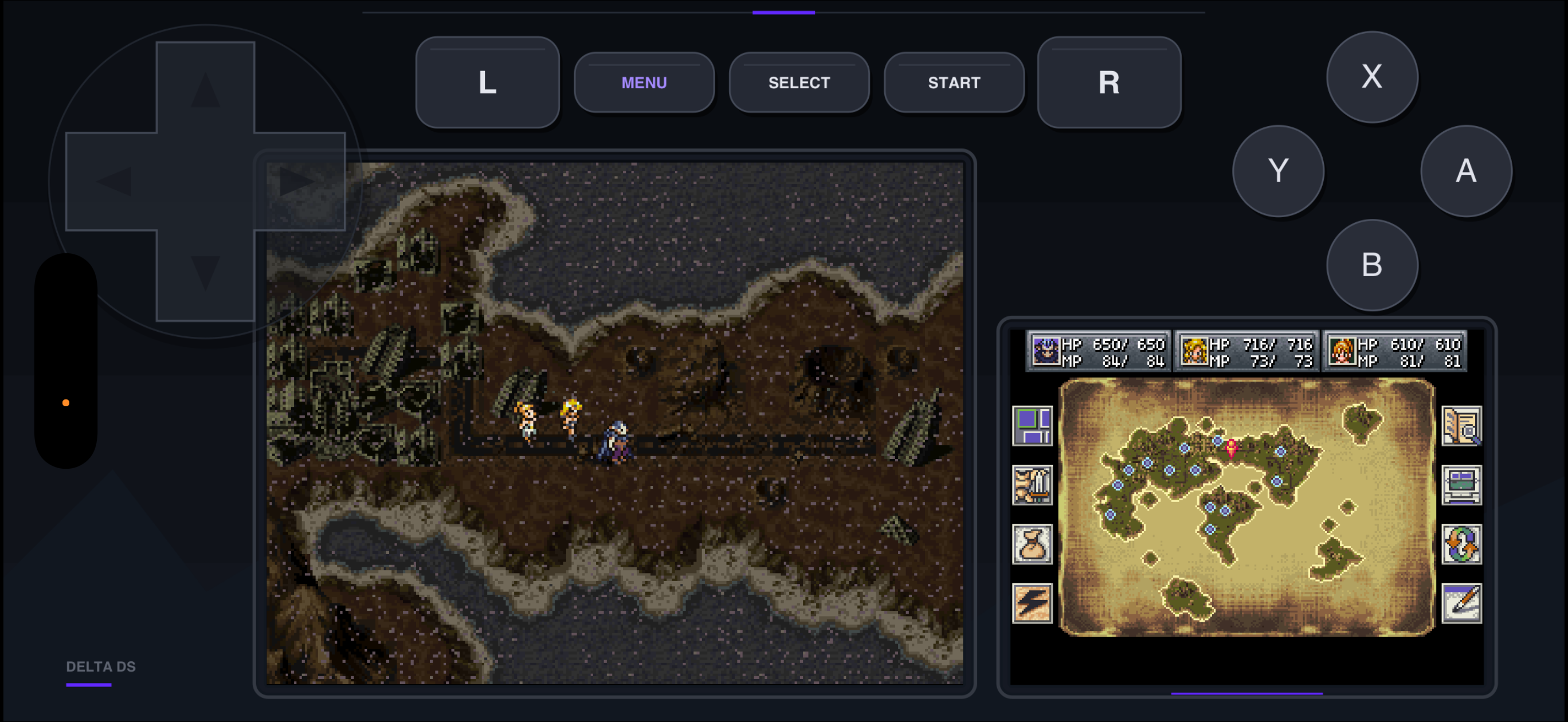
Task: Tap the R shoulder button
Action: 1109,82
